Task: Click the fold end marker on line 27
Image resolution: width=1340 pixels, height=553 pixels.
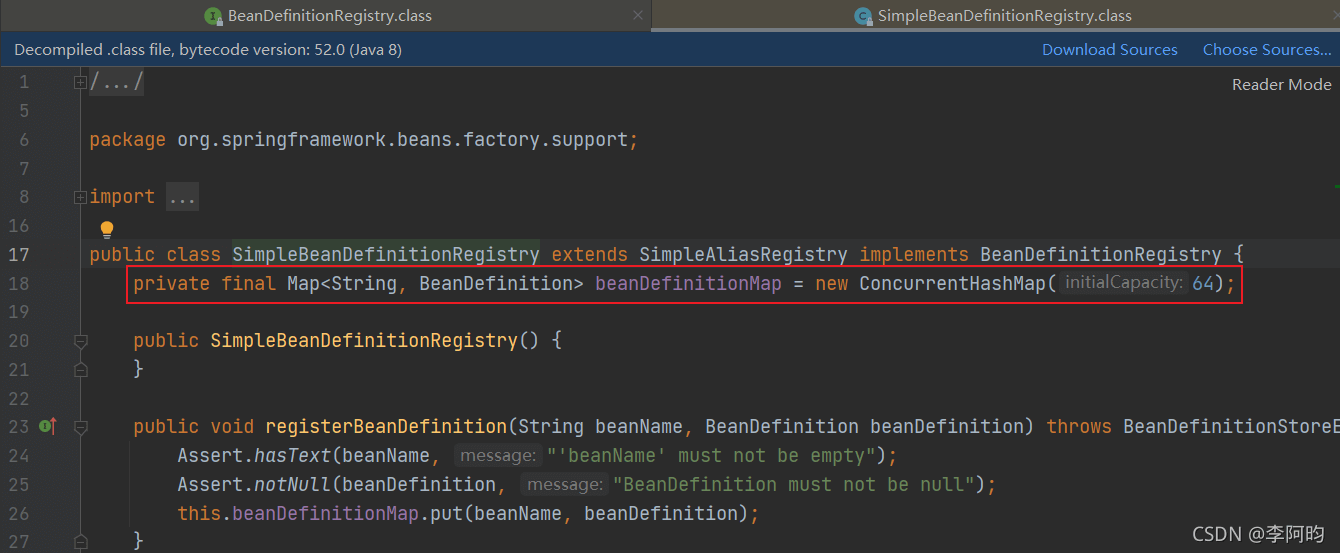Action: [80, 541]
